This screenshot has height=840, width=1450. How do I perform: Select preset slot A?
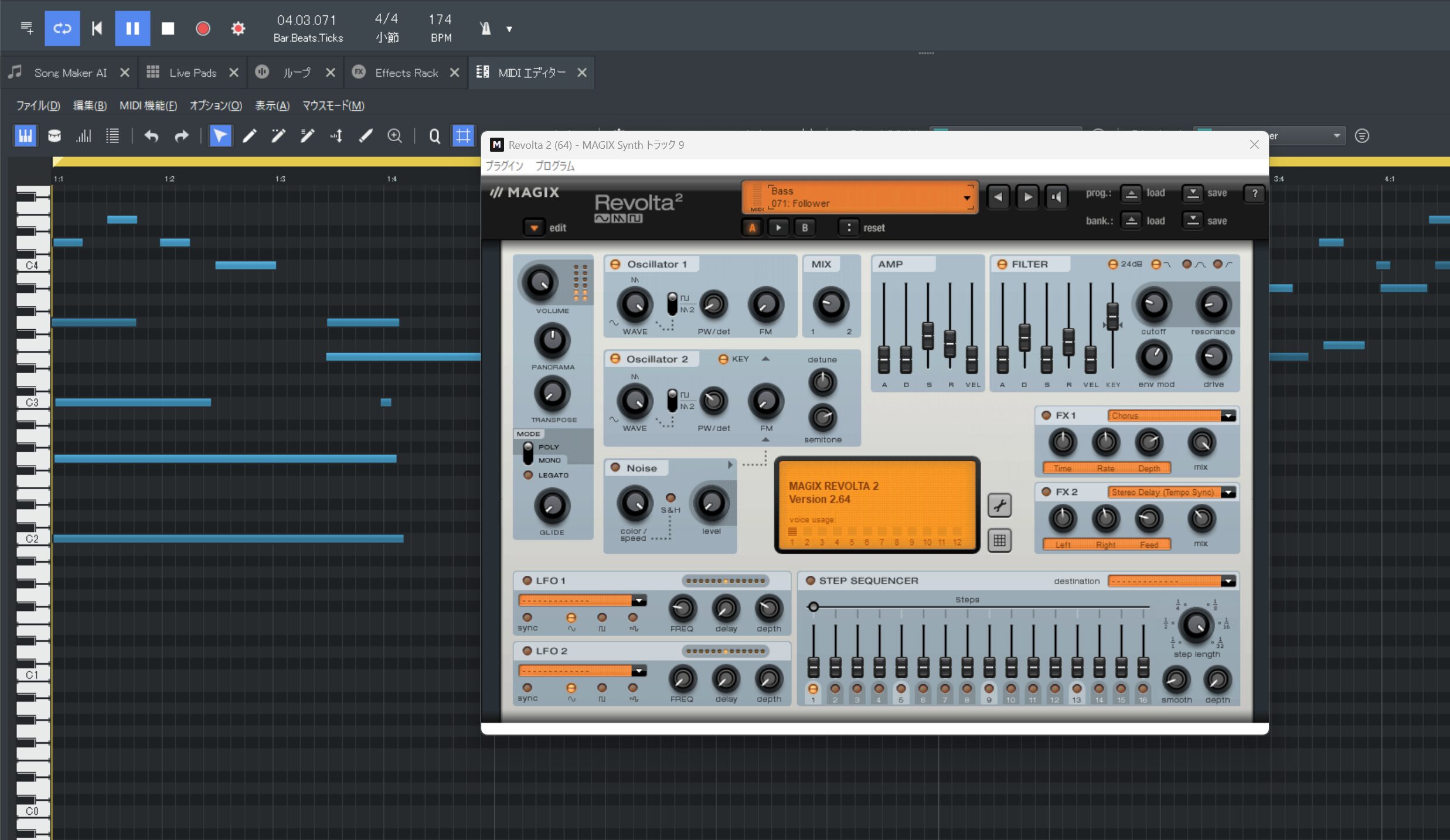(752, 228)
